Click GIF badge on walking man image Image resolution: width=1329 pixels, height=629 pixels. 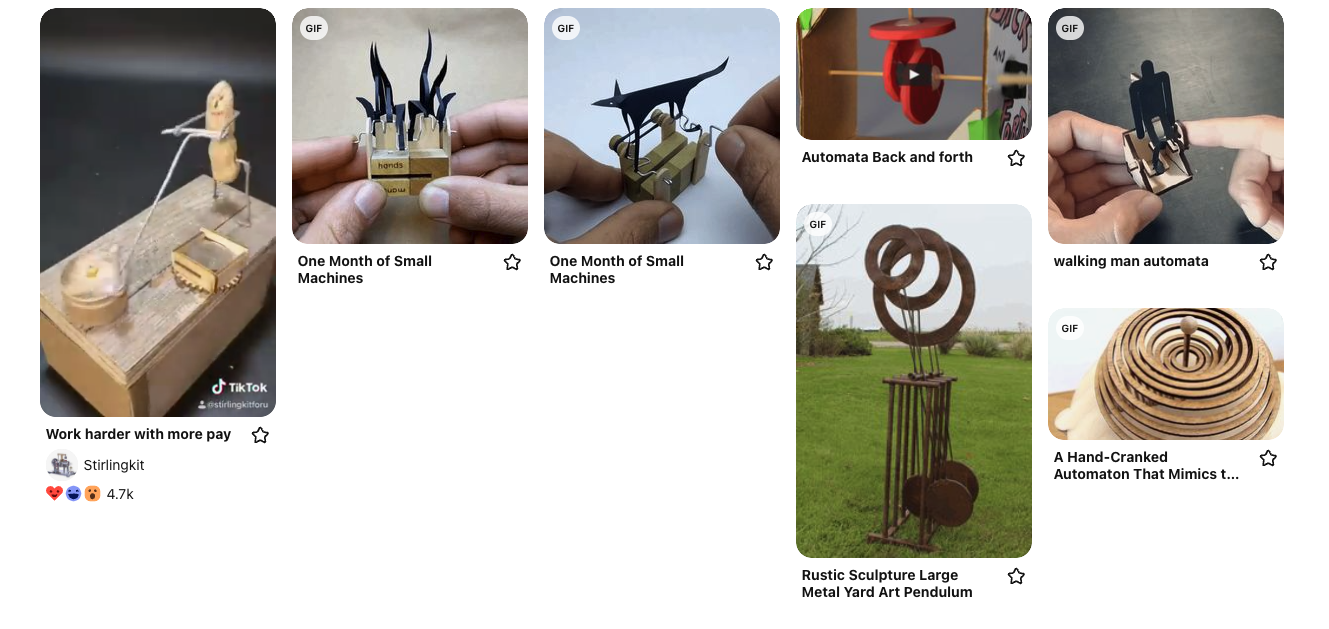pos(1070,28)
